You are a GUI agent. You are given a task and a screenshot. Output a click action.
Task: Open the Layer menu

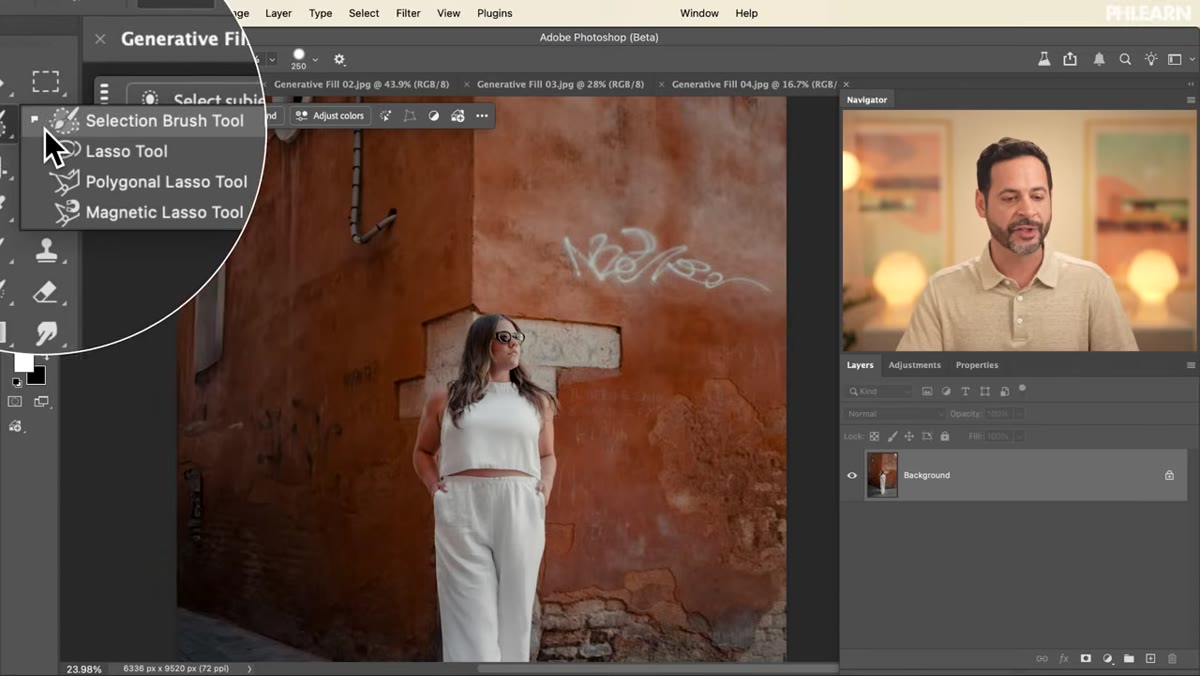click(x=278, y=13)
